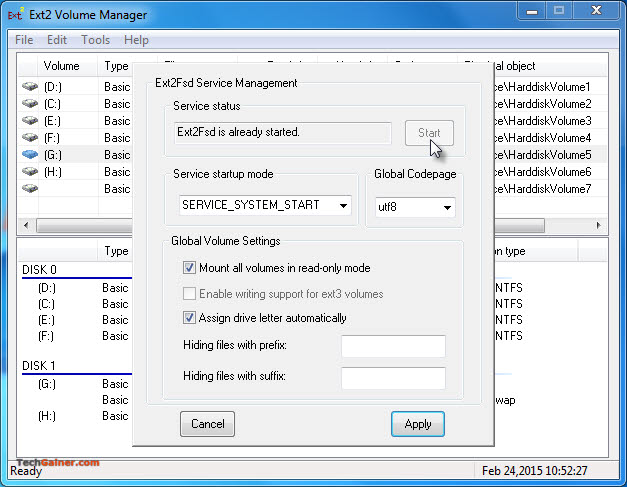The image size is (627, 487).
Task: Click the drive icon of the unlabeled HarddiskVolume7 row
Action: click(x=30, y=188)
